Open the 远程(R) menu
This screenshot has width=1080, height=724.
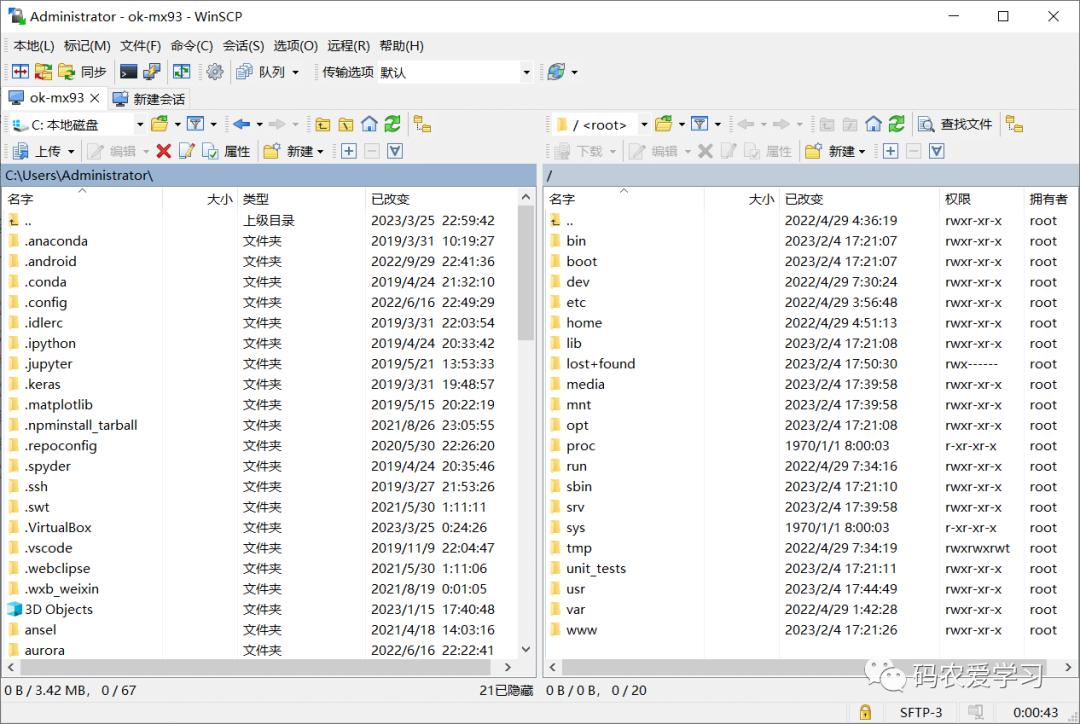tap(349, 45)
